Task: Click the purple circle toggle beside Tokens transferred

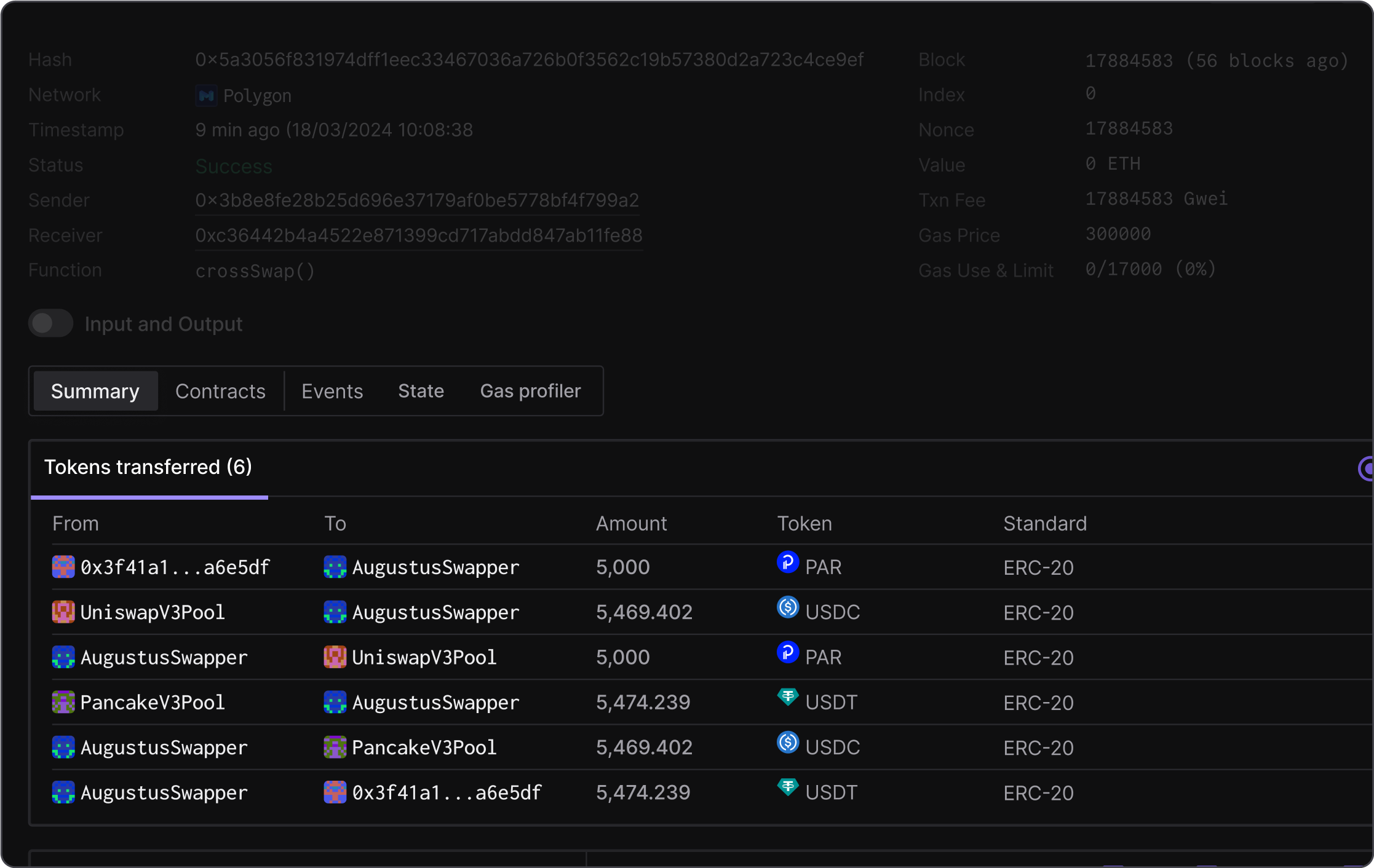Action: pos(1365,468)
